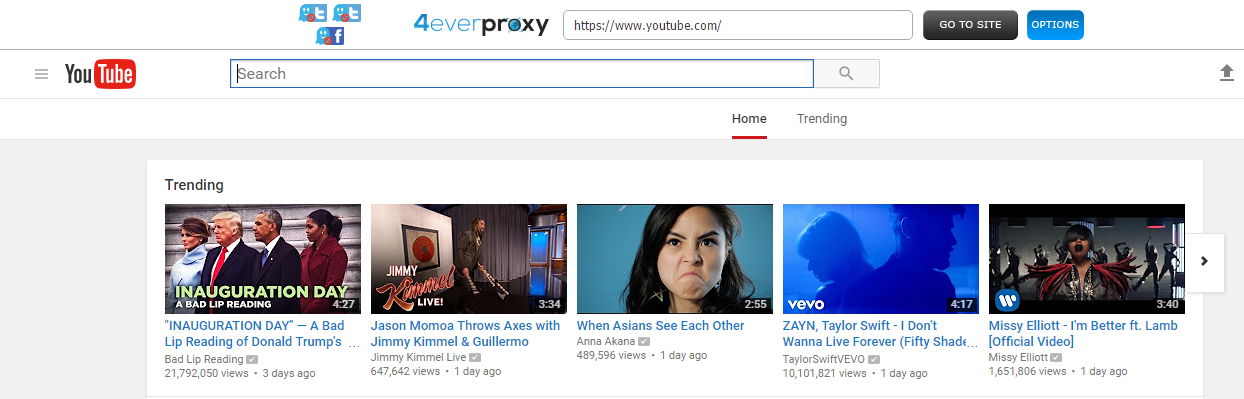Image resolution: width=1244 pixels, height=399 pixels.
Task: Click verified badge next to TaylorSwiftVEVO
Action: (874, 359)
